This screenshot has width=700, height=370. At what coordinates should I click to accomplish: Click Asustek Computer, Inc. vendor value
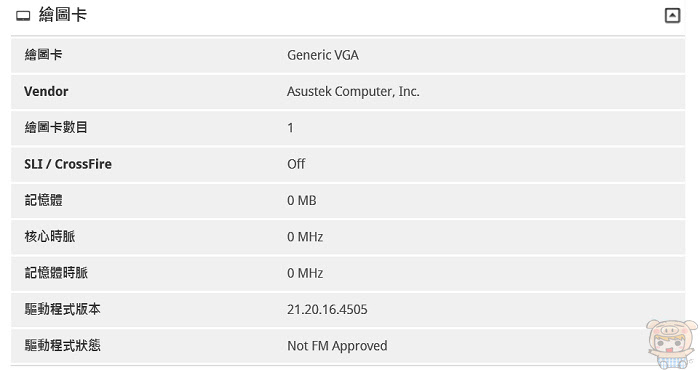click(353, 91)
